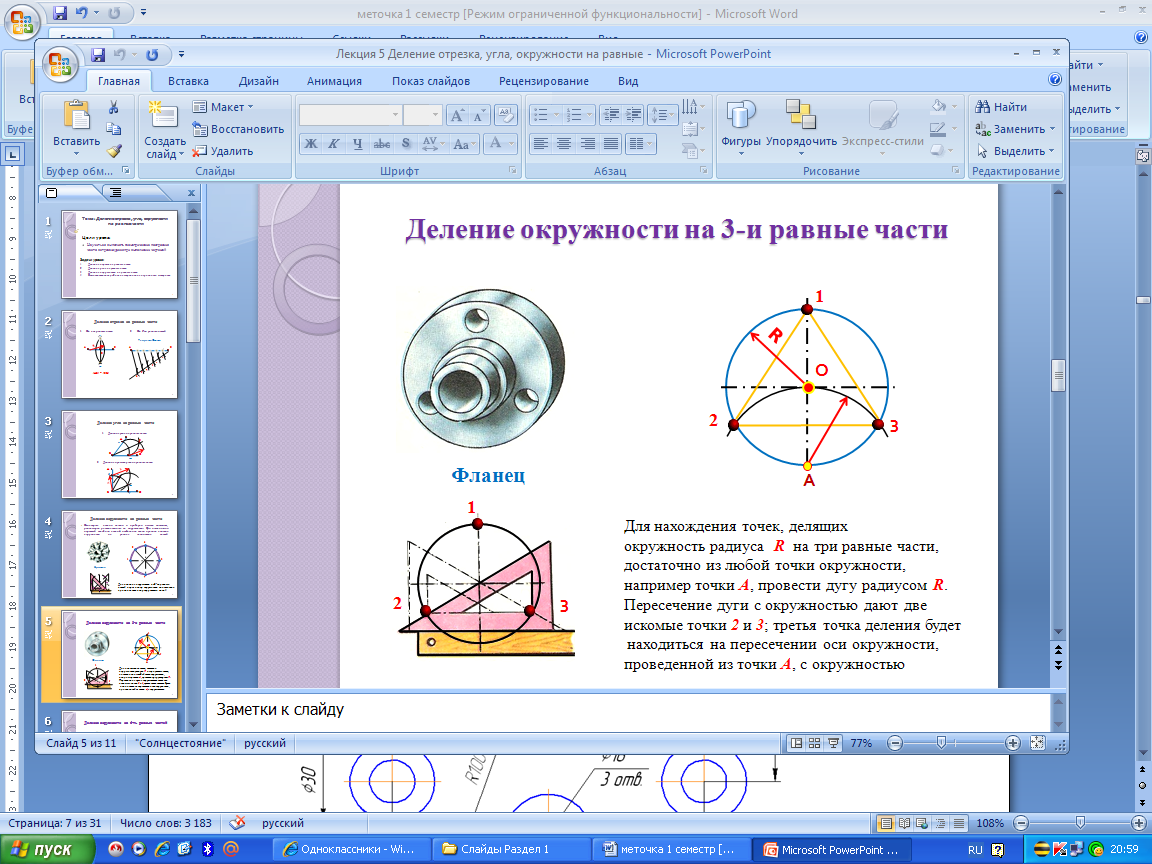Click the пуск Start button
The height and width of the screenshot is (864, 1152).
[48, 849]
